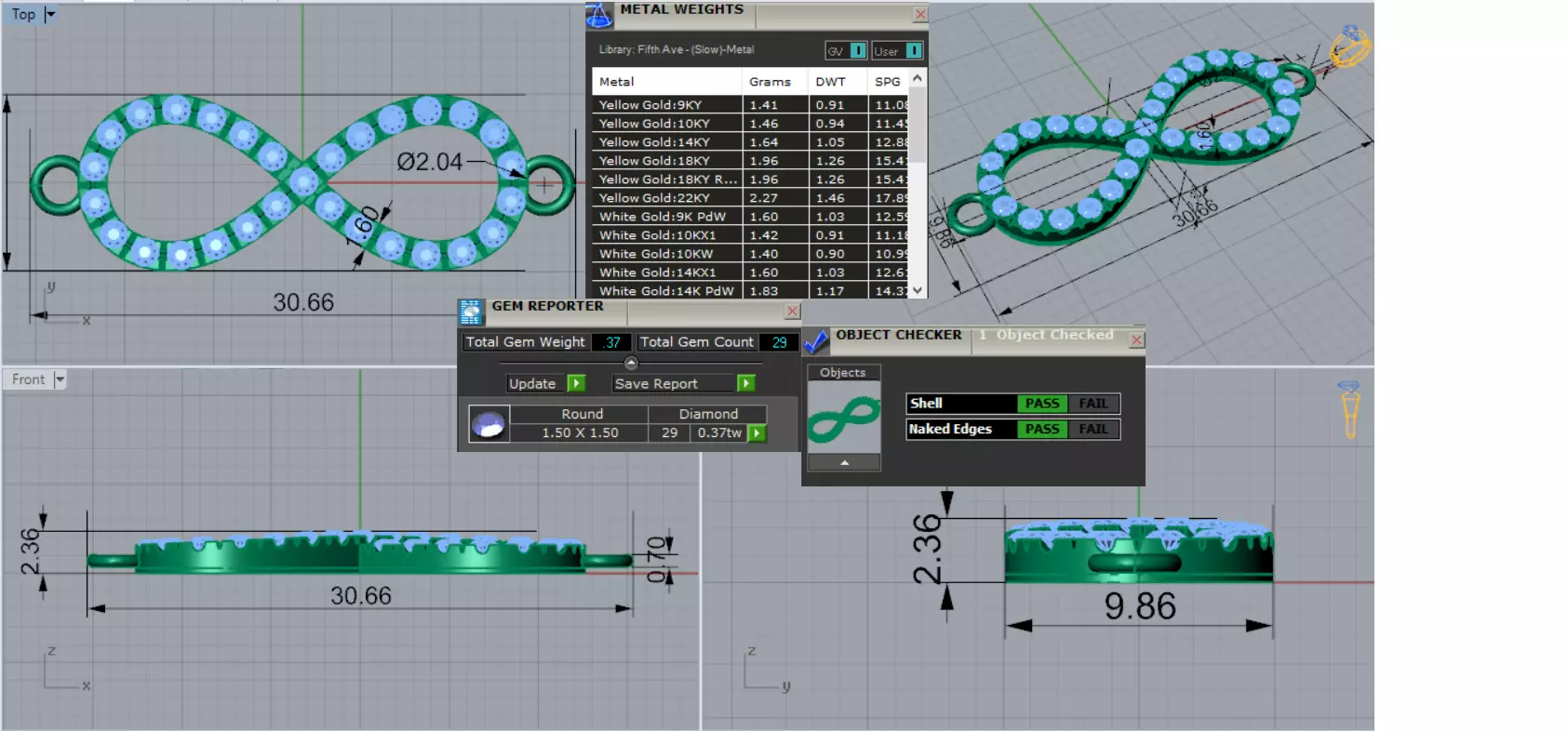Viewport: 1568px width, 731px height.
Task: Click the gold ring icon in perspective view
Action: [1349, 47]
